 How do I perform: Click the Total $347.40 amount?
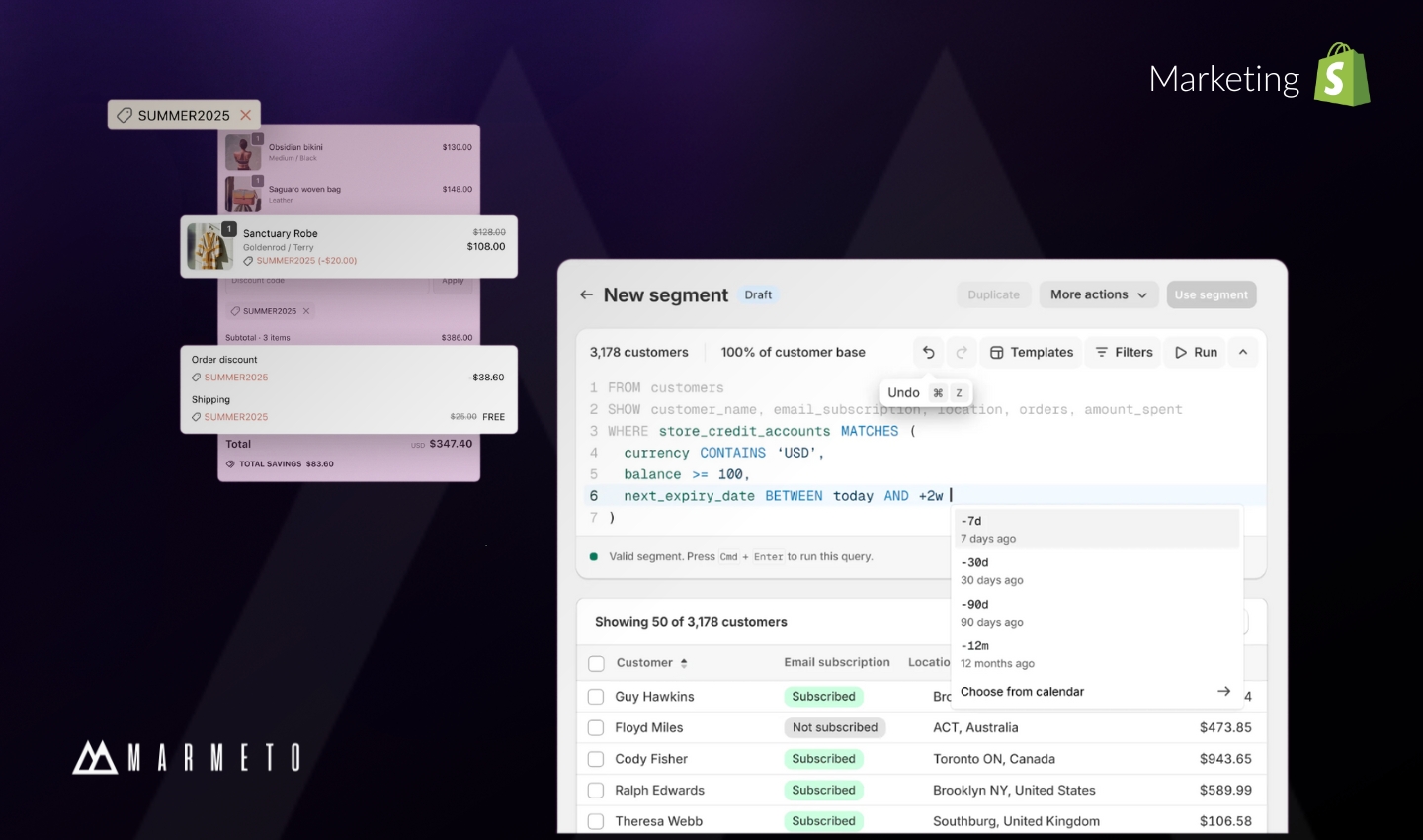tap(451, 444)
